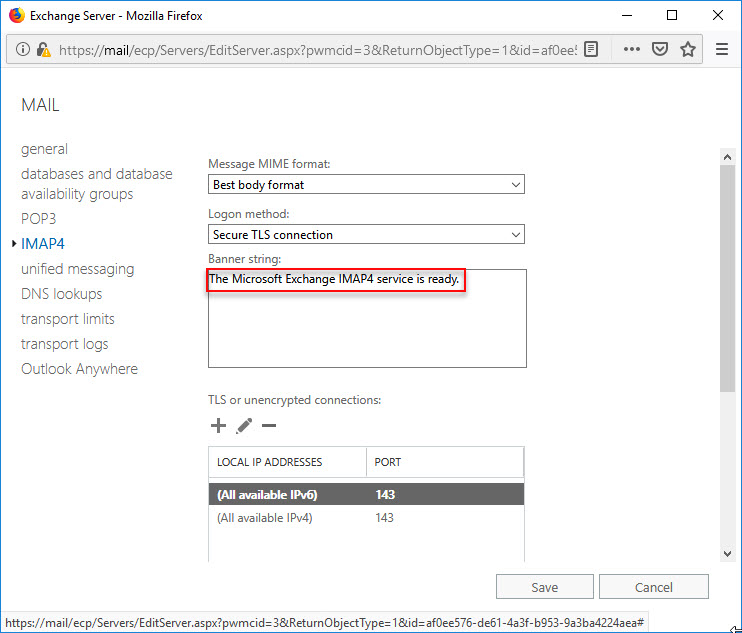Screen dimensions: 742x633
Task: Click inside the Banner string text box
Action: click(367, 318)
